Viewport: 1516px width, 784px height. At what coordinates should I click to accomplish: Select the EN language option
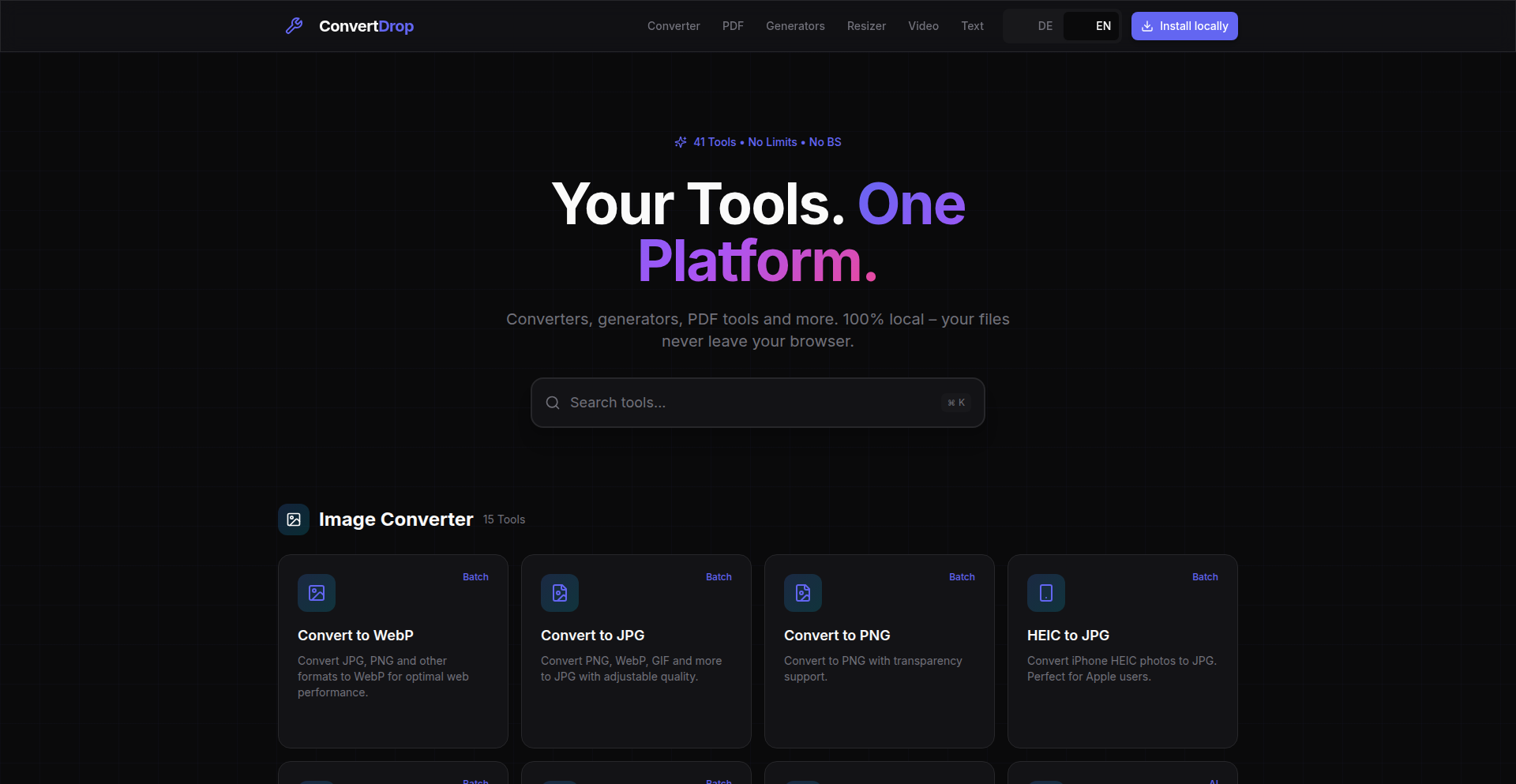click(1102, 26)
